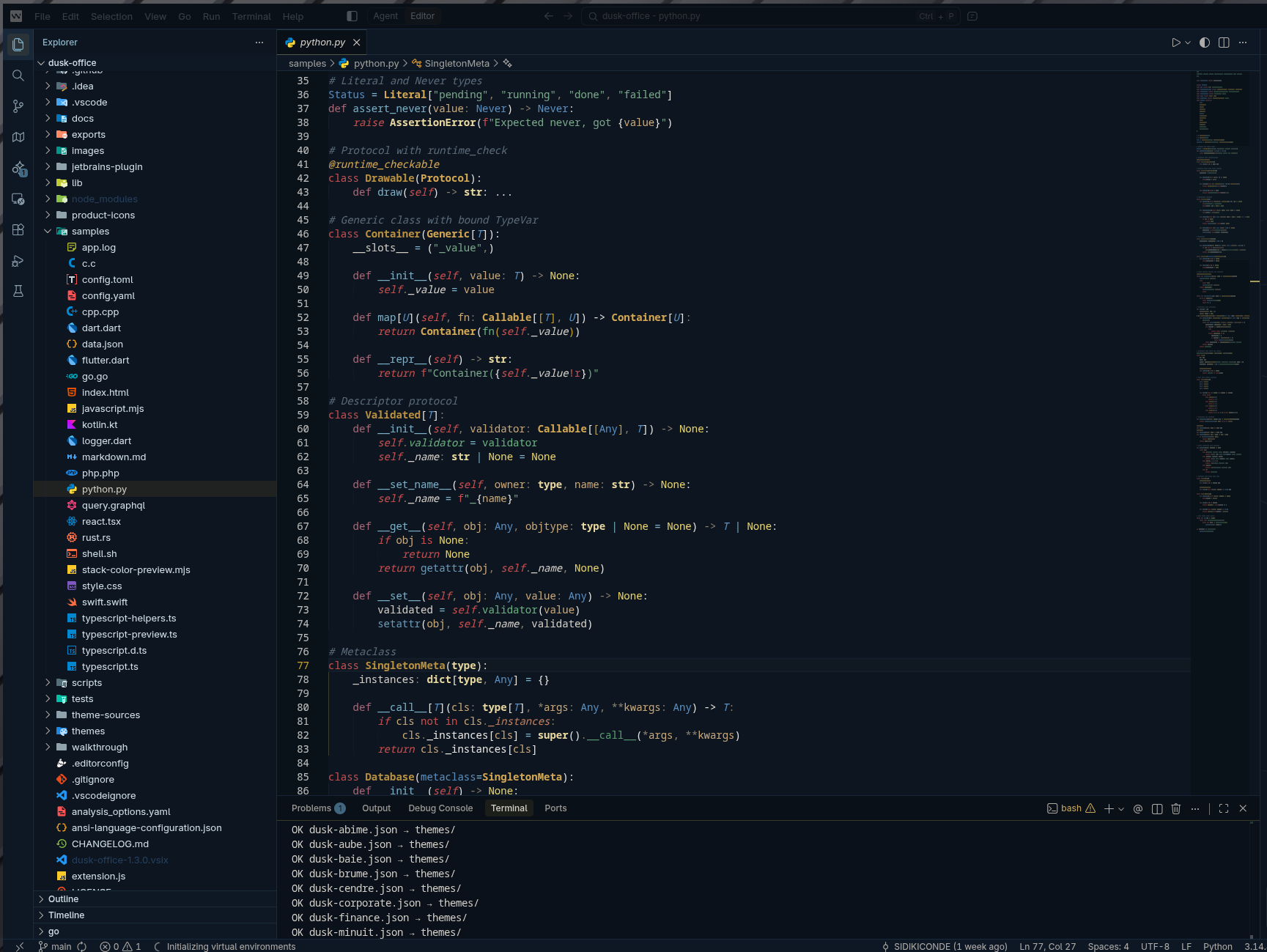Open the Explorer view in activity bar
The width and height of the screenshot is (1267, 952).
tap(18, 45)
